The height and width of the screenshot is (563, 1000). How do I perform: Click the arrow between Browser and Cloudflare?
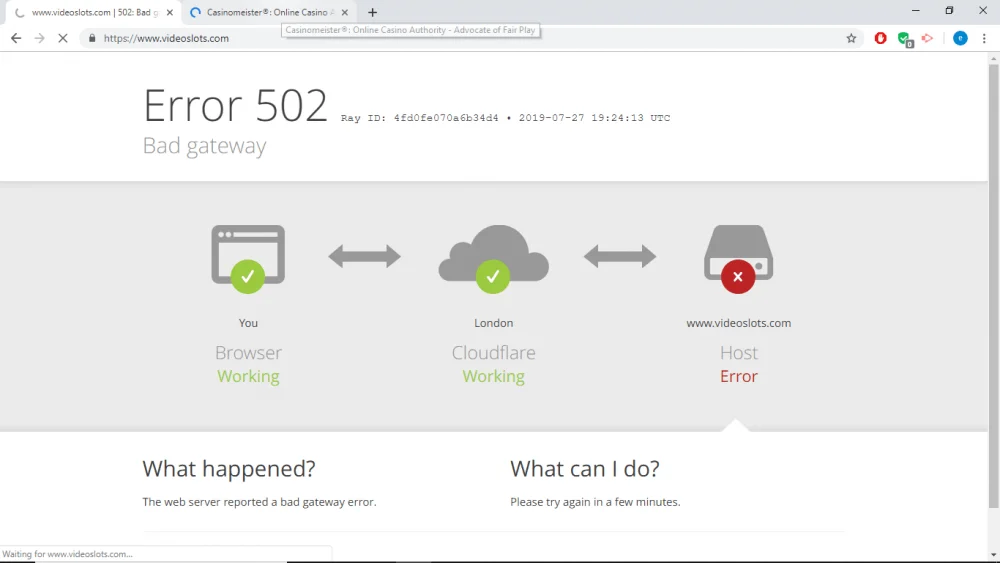[365, 257]
